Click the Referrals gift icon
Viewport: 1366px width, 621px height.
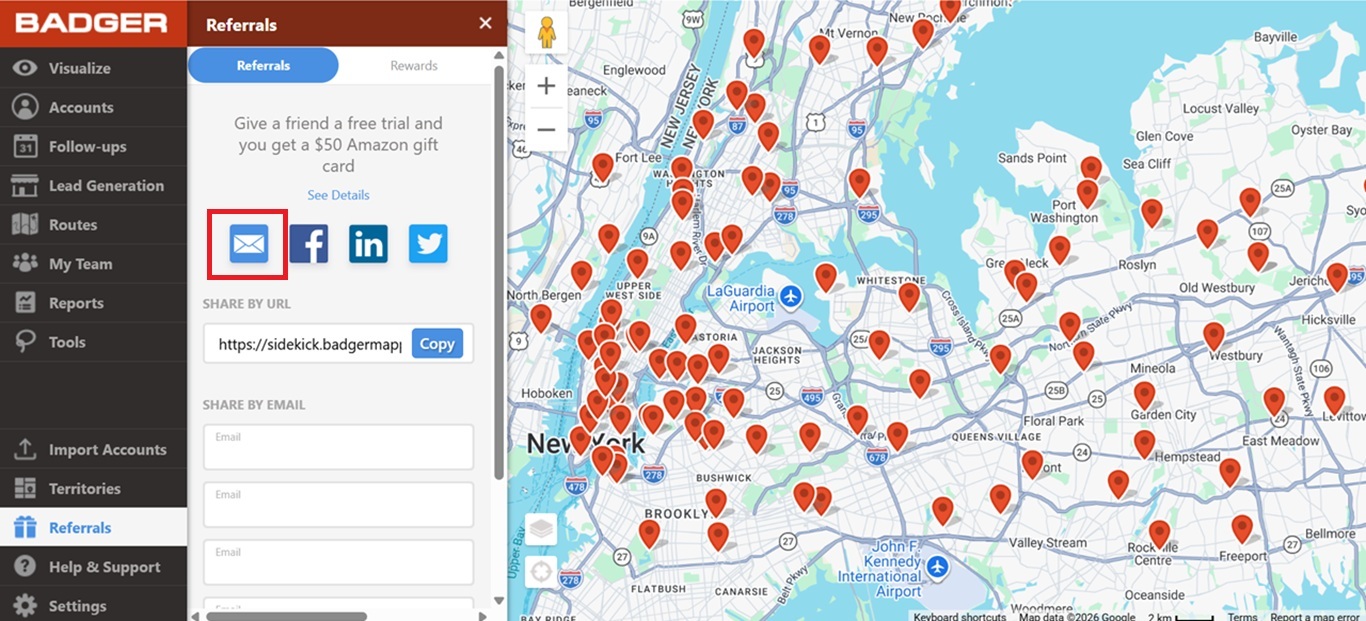pyautogui.click(x=25, y=527)
